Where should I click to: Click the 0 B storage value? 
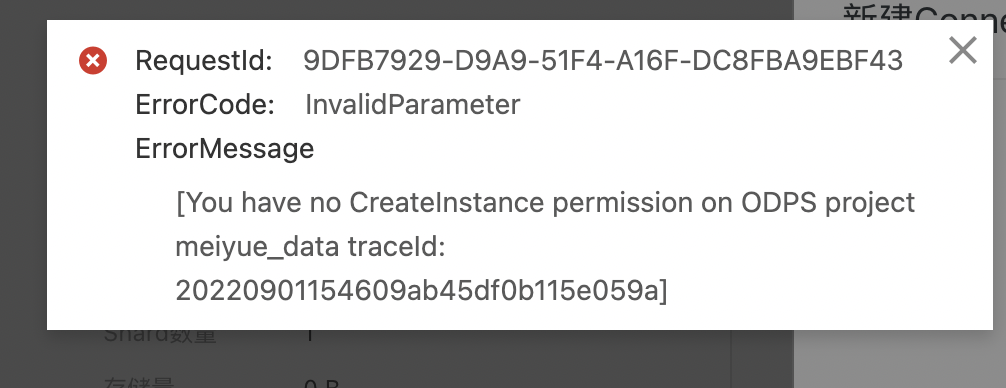[x=321, y=384]
